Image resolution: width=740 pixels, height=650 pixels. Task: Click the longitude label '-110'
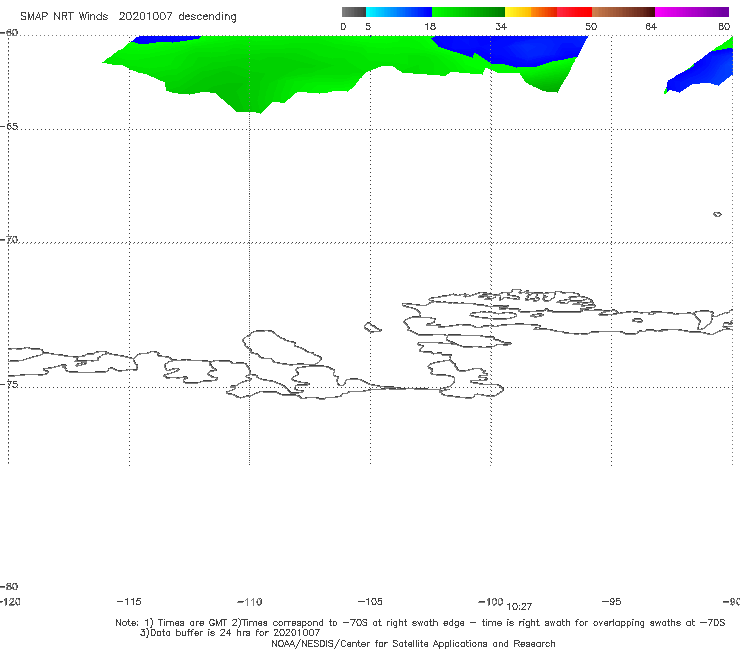pos(250,602)
